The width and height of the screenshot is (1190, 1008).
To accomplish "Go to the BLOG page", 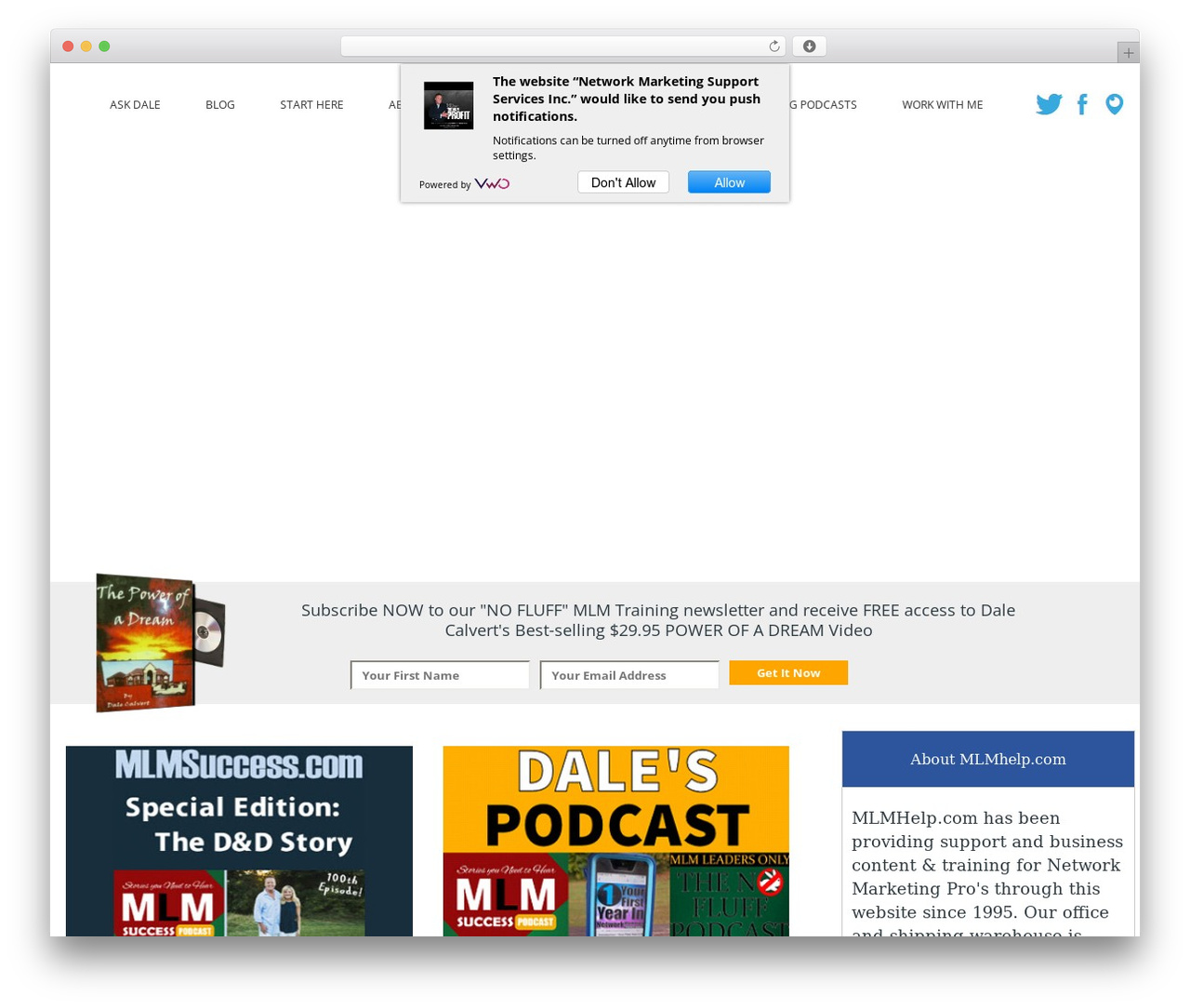I will pyautogui.click(x=220, y=105).
